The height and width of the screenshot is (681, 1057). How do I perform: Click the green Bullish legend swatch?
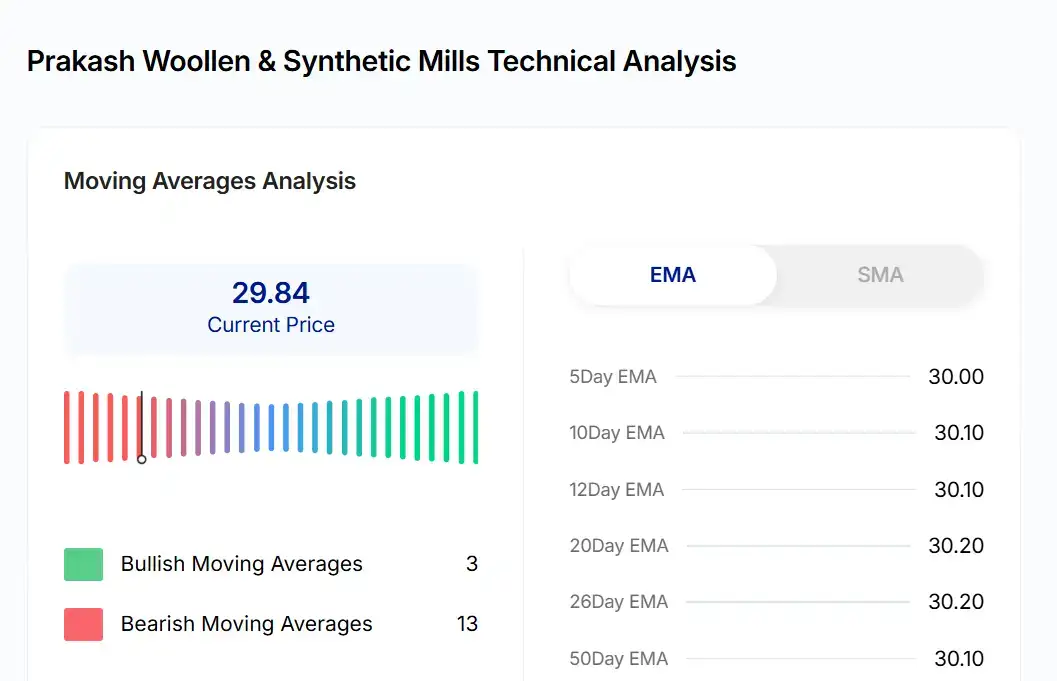tap(83, 564)
